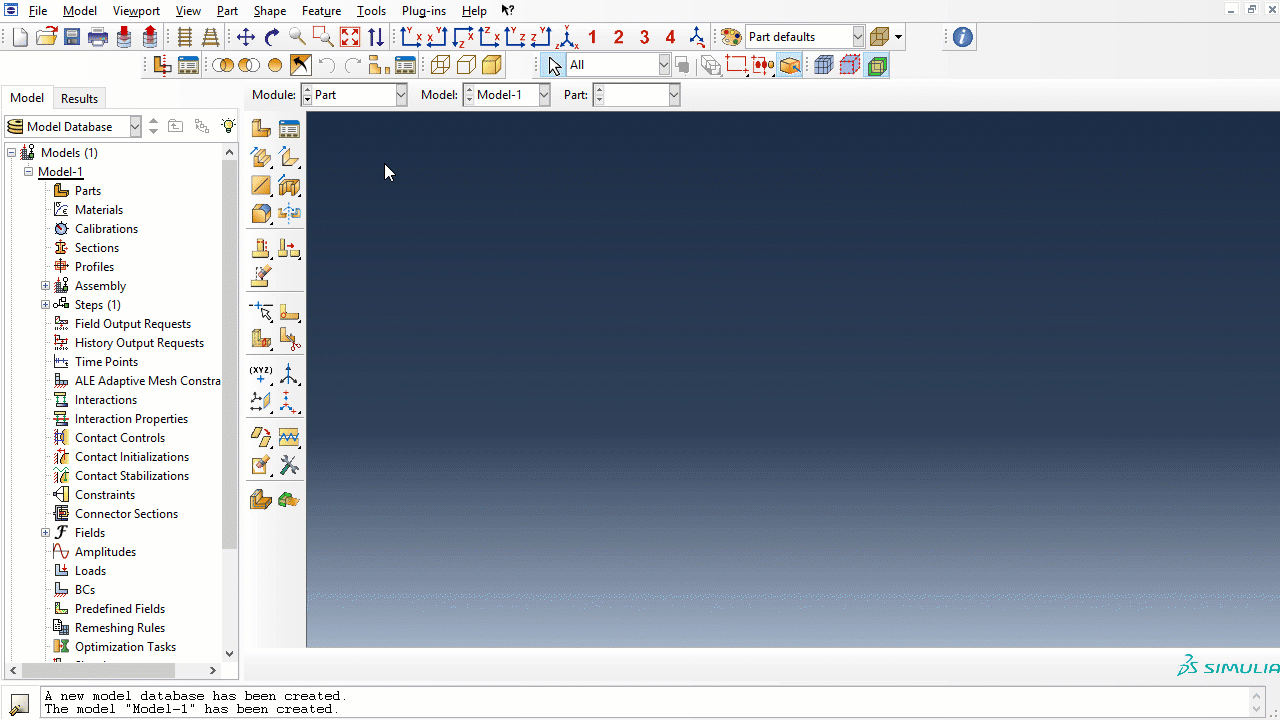Collapse the Model-1 tree node

point(29,172)
